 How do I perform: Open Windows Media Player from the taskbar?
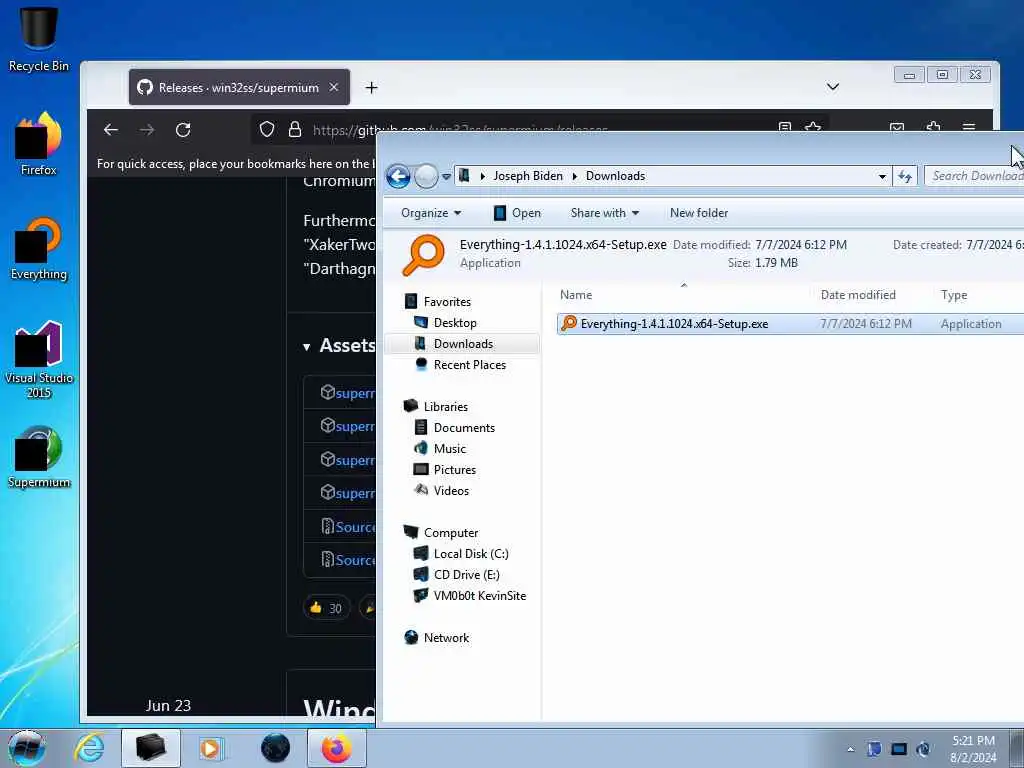point(211,748)
